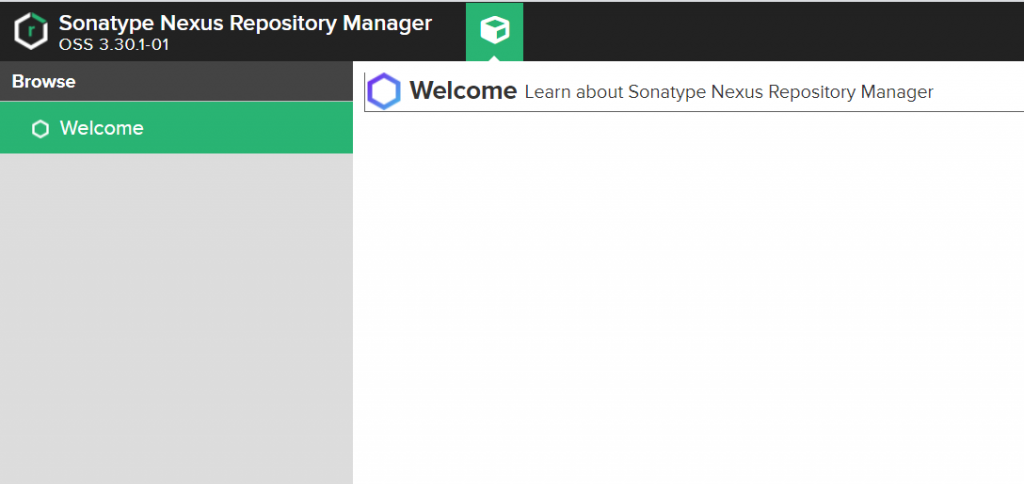1024x484 pixels.
Task: Select the Welcome item in the sidebar
Action: click(x=176, y=128)
